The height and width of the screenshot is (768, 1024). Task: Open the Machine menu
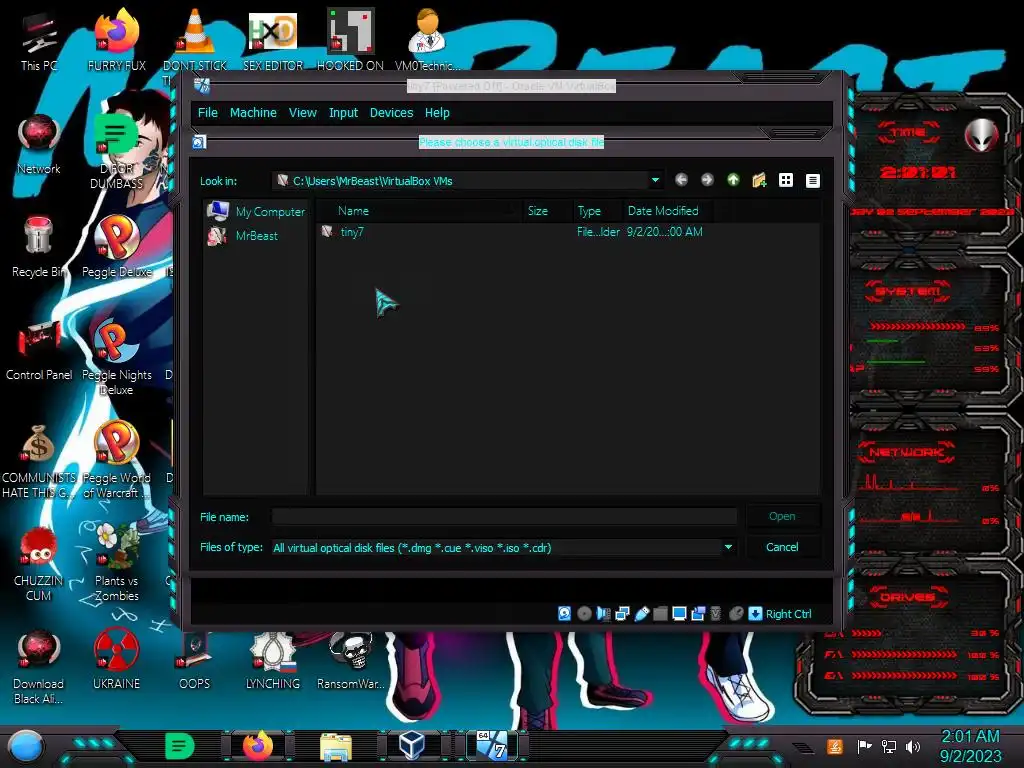pyautogui.click(x=253, y=112)
